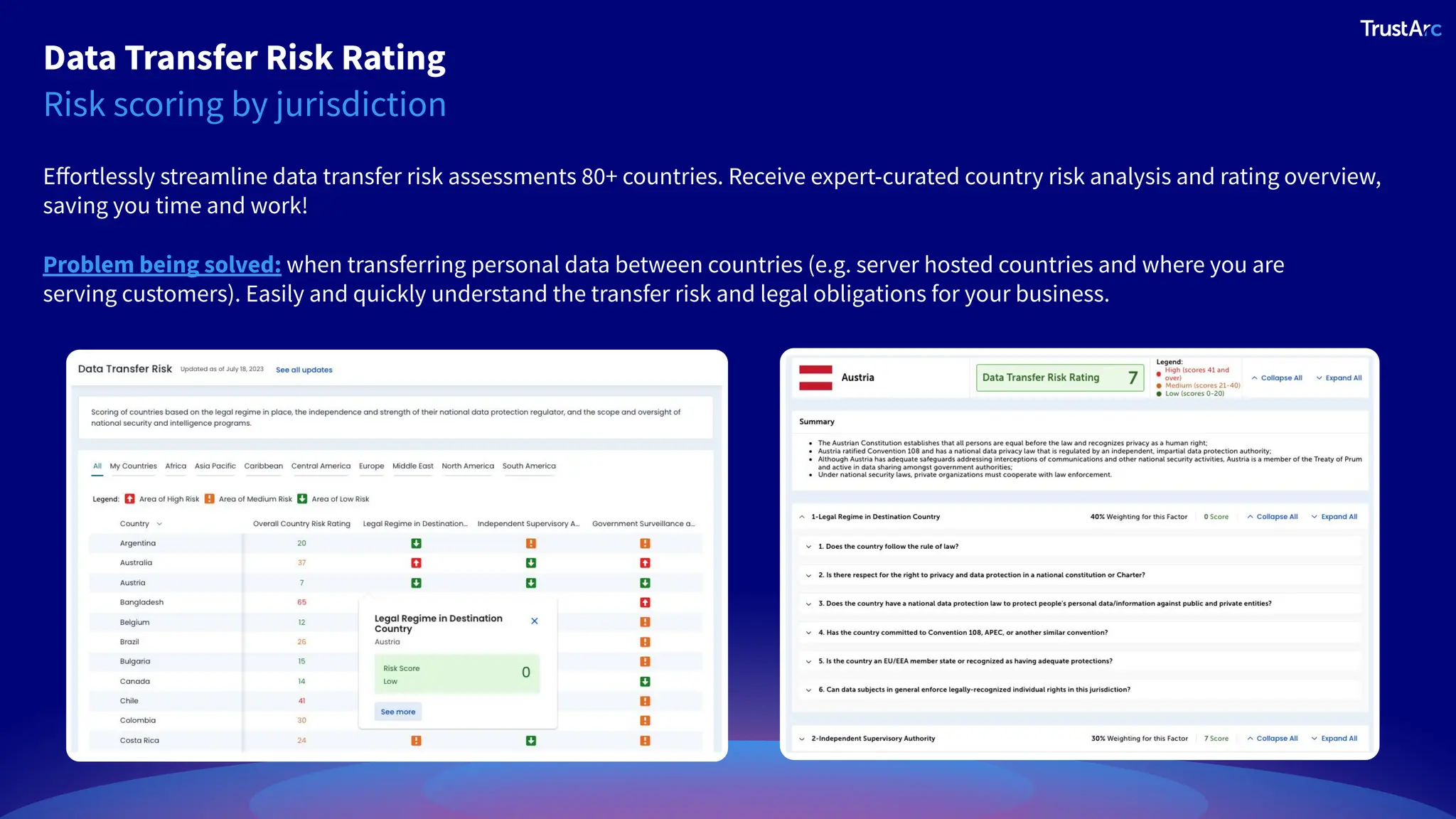Click the Austria flag icon
The image size is (1456, 819).
tap(815, 378)
